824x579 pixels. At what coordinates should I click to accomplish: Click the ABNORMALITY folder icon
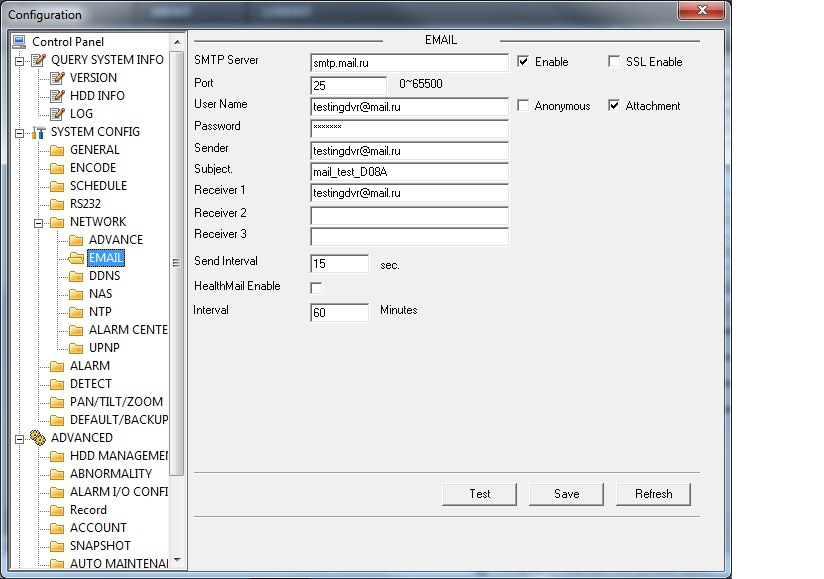point(57,474)
